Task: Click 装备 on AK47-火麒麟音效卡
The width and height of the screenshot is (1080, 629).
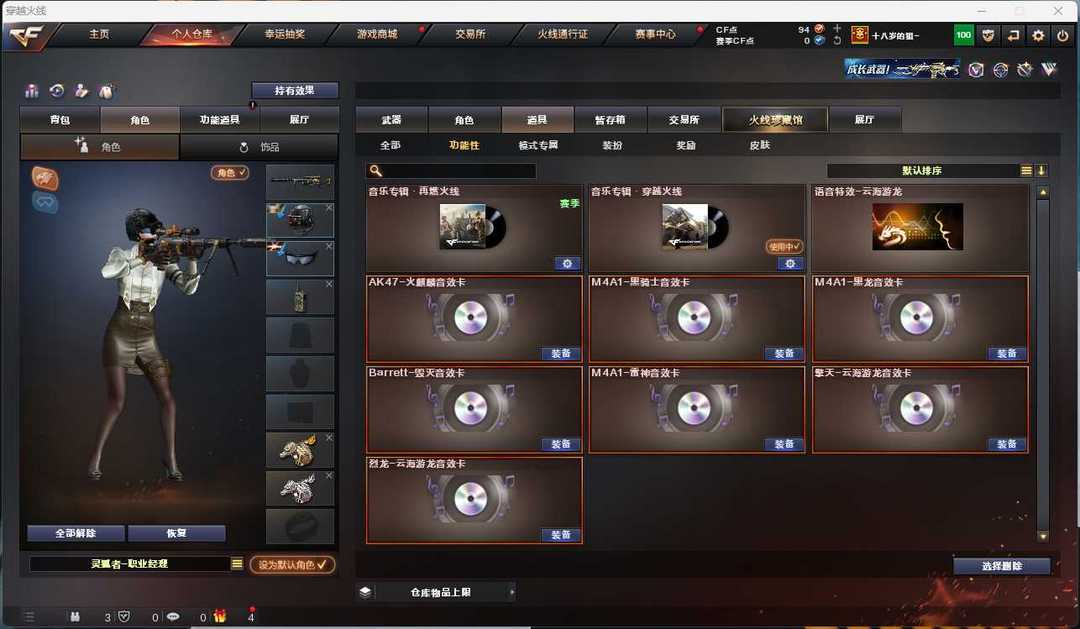Action: (x=561, y=353)
